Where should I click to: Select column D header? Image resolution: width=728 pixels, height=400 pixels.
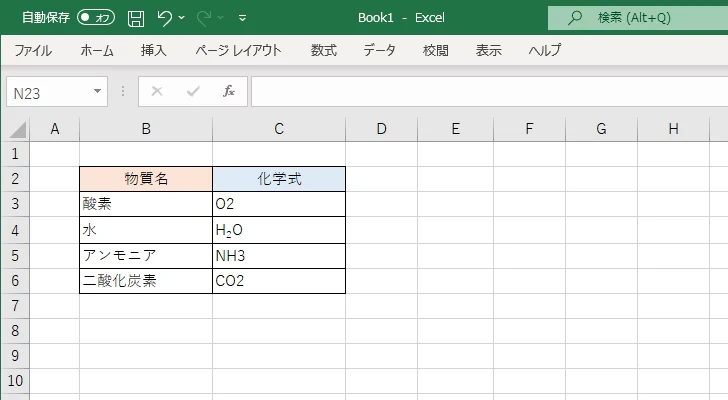pyautogui.click(x=381, y=129)
